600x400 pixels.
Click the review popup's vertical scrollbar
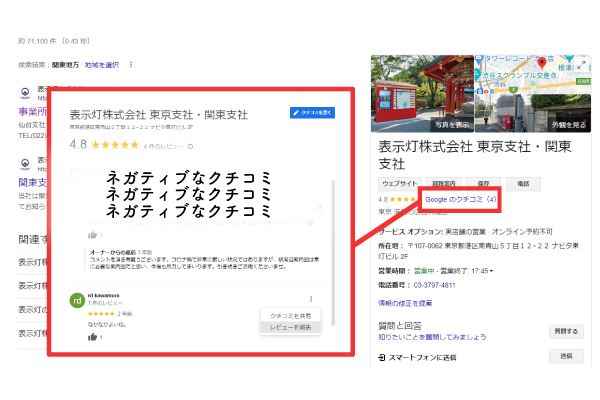333,253
